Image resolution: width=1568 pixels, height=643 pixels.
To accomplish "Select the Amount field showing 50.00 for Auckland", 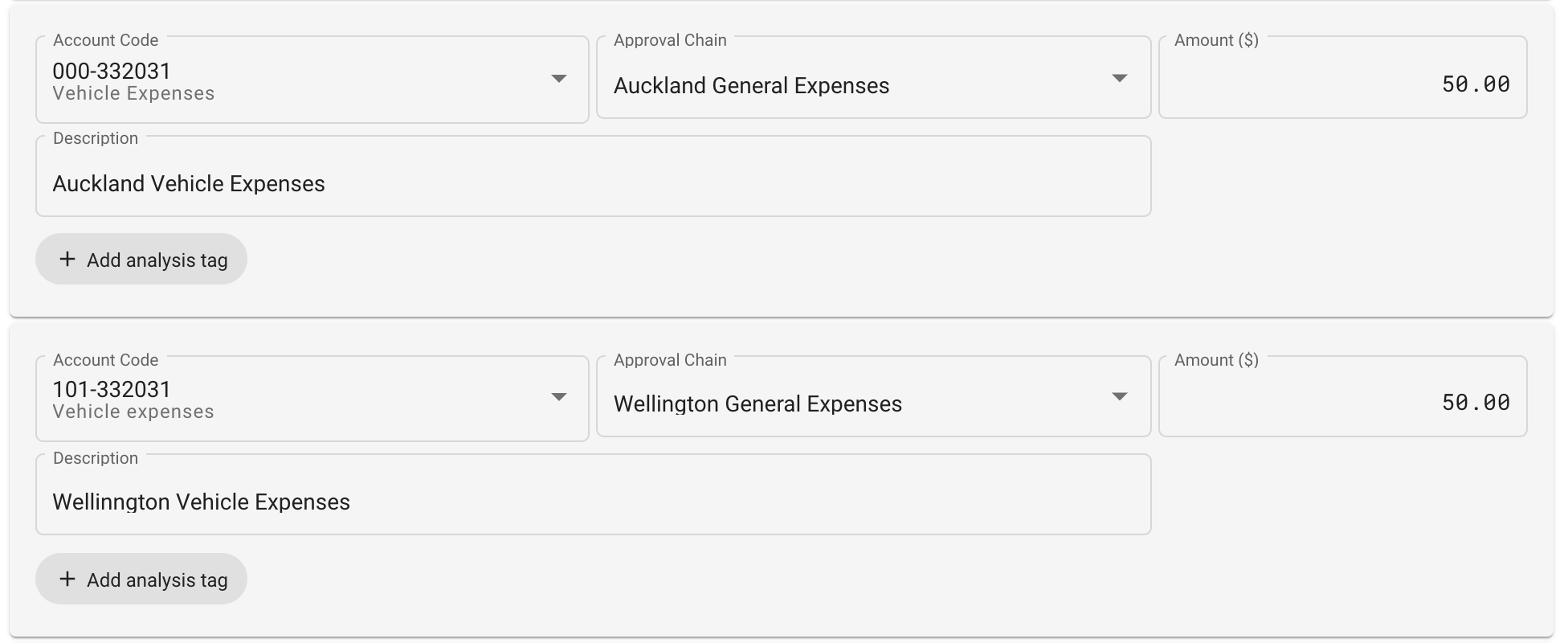I will [x=1342, y=79].
